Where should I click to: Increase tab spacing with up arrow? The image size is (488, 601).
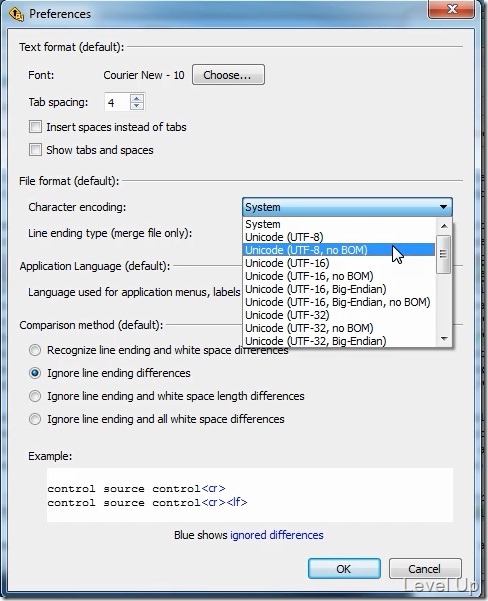pyautogui.click(x=136, y=98)
